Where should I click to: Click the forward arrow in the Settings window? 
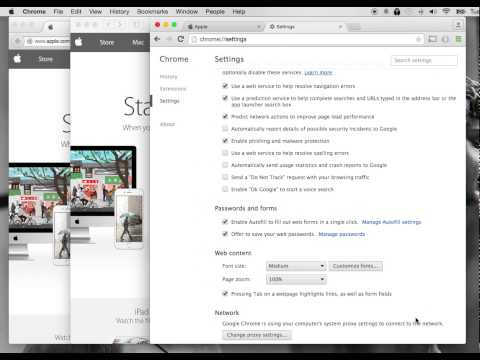pyautogui.click(x=169, y=39)
